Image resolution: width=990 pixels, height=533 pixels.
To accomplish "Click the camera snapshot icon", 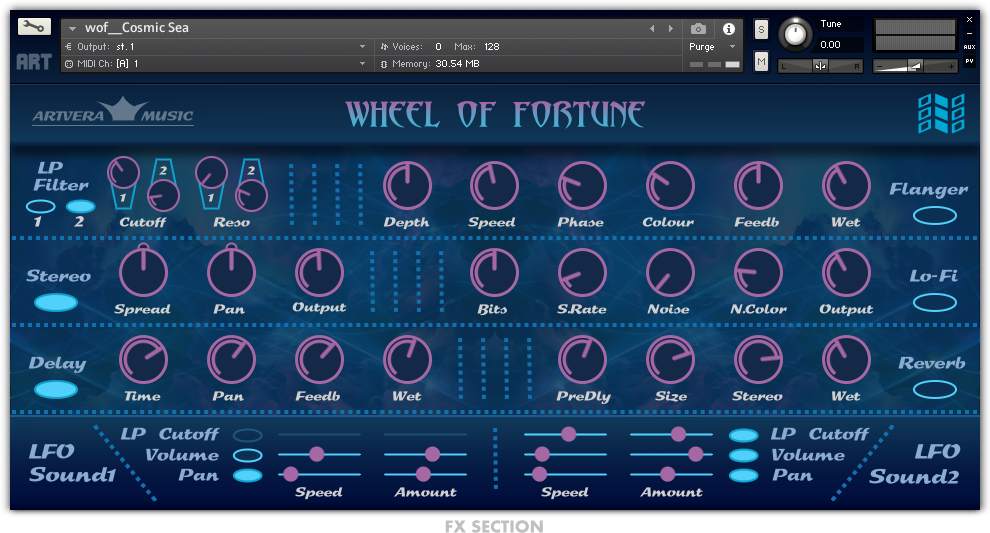I will point(699,29).
